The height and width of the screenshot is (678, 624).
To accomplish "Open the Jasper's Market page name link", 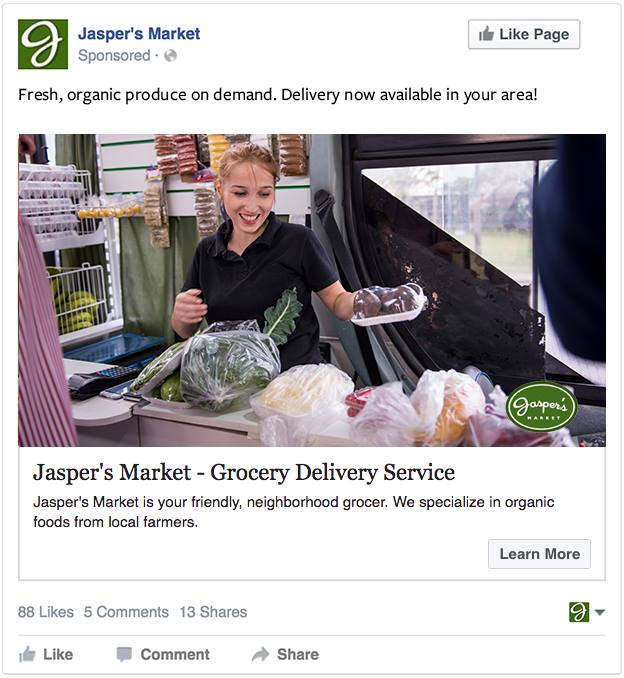I will [x=139, y=34].
